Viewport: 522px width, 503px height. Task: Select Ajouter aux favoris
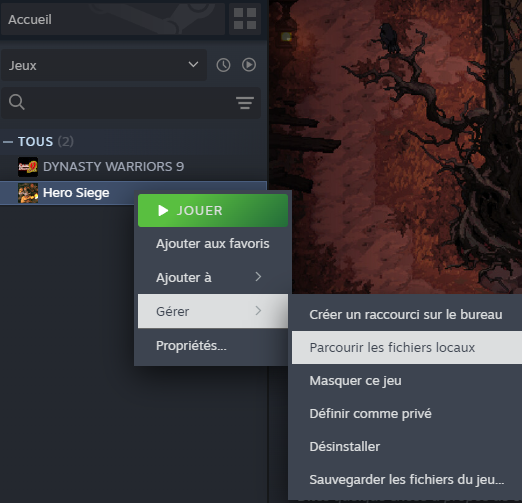click(x=213, y=244)
